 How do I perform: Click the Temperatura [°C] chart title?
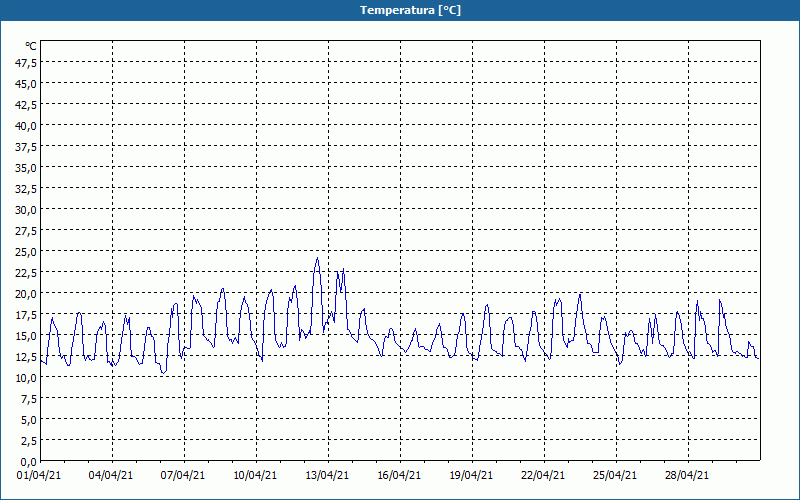click(410, 10)
